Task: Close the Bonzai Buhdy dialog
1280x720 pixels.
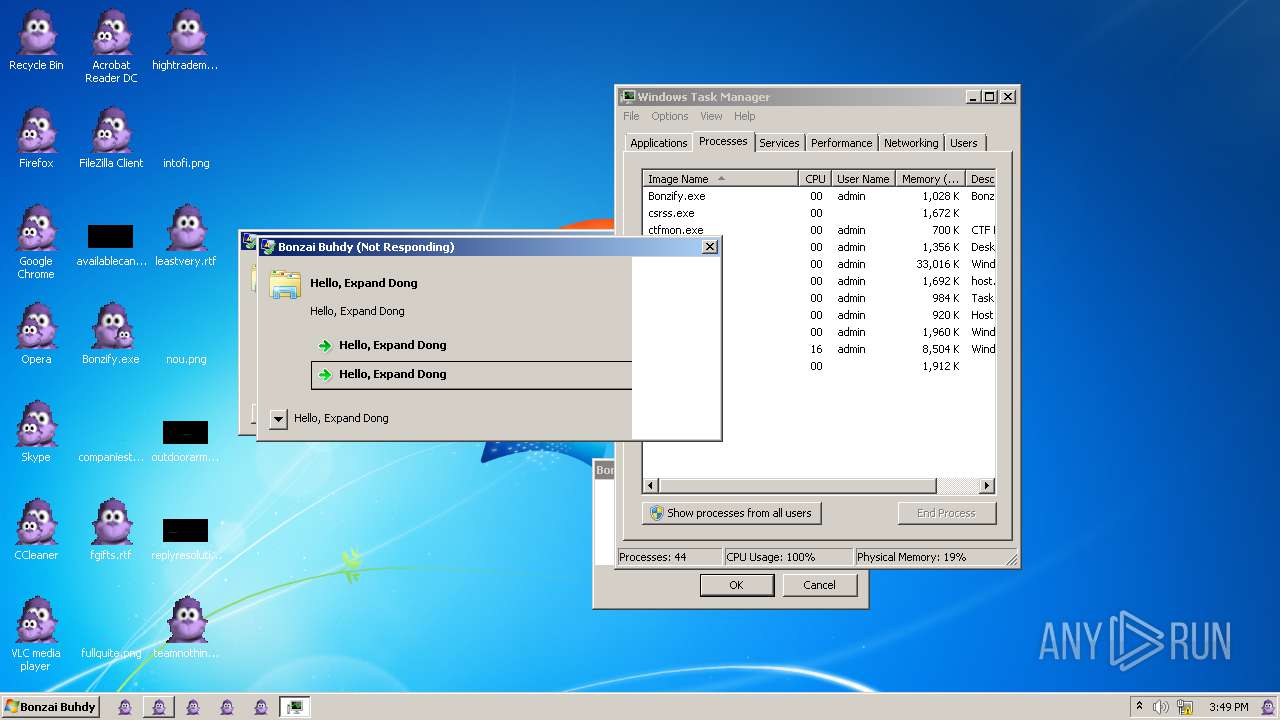Action: 709,247
